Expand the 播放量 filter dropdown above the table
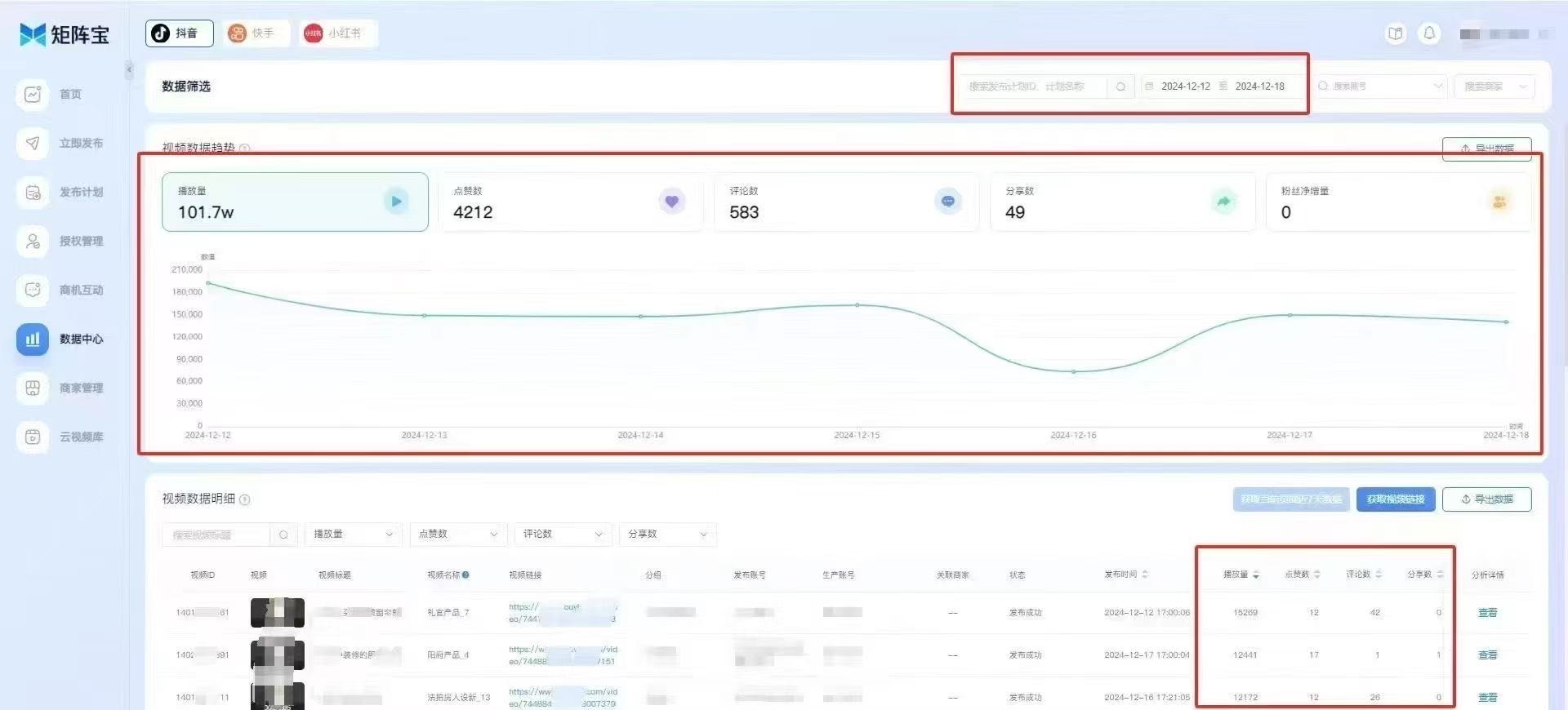The height and width of the screenshot is (710, 1568). coord(353,535)
